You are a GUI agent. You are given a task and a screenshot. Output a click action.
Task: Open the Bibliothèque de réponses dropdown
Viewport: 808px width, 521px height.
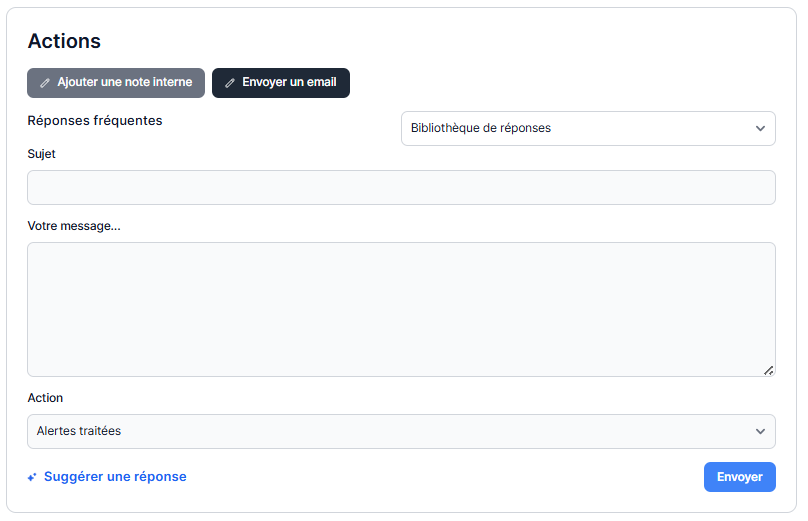pos(588,128)
